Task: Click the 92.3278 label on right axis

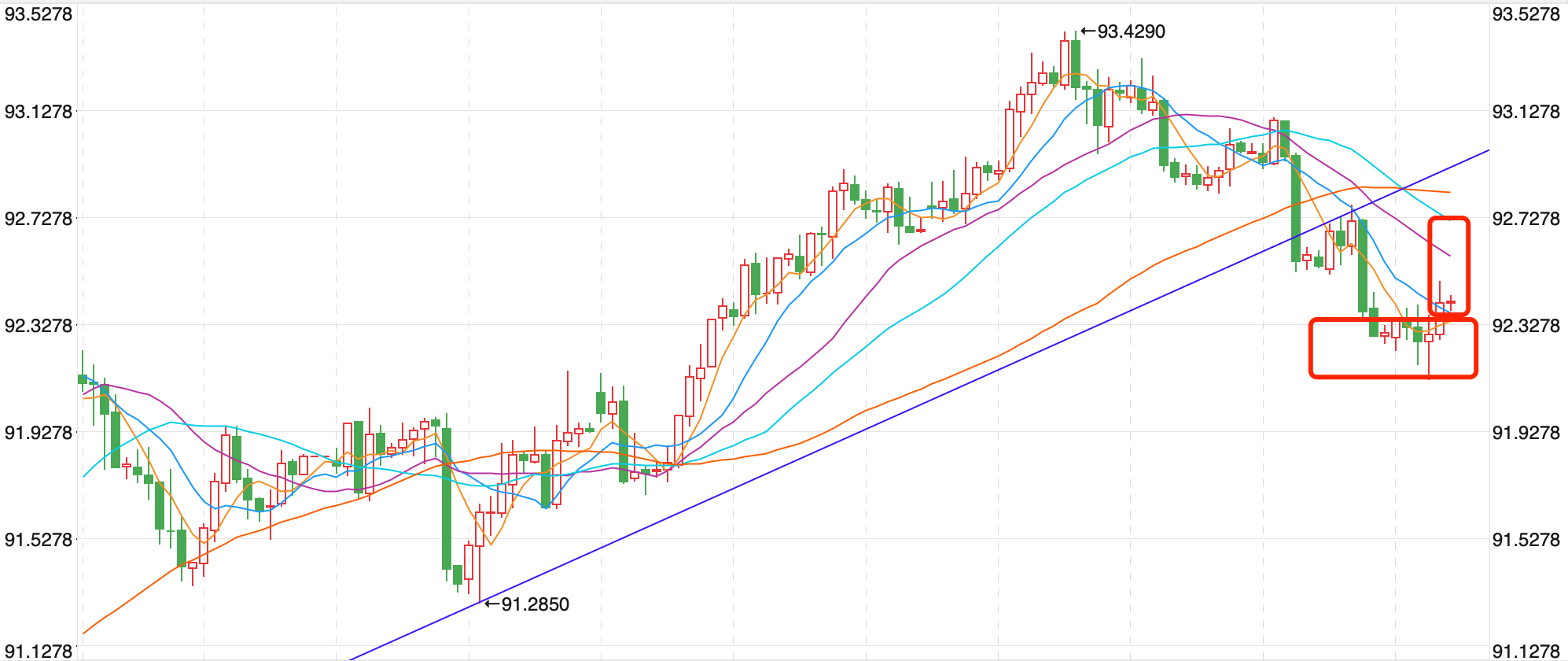Action: (1526, 326)
